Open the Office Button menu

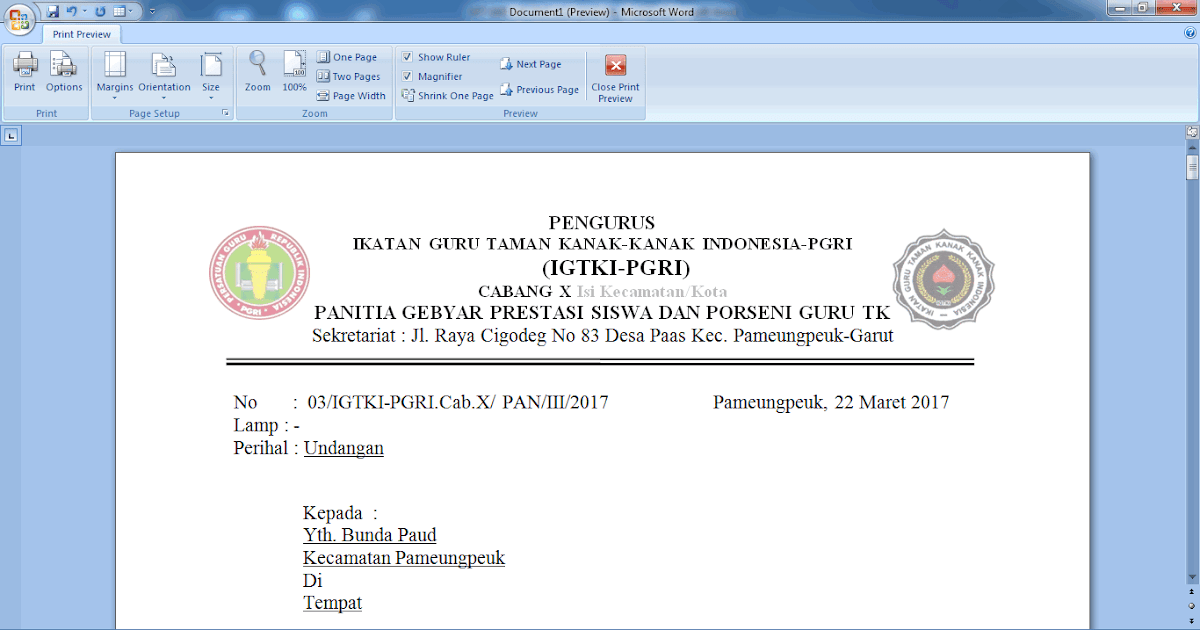(x=19, y=19)
